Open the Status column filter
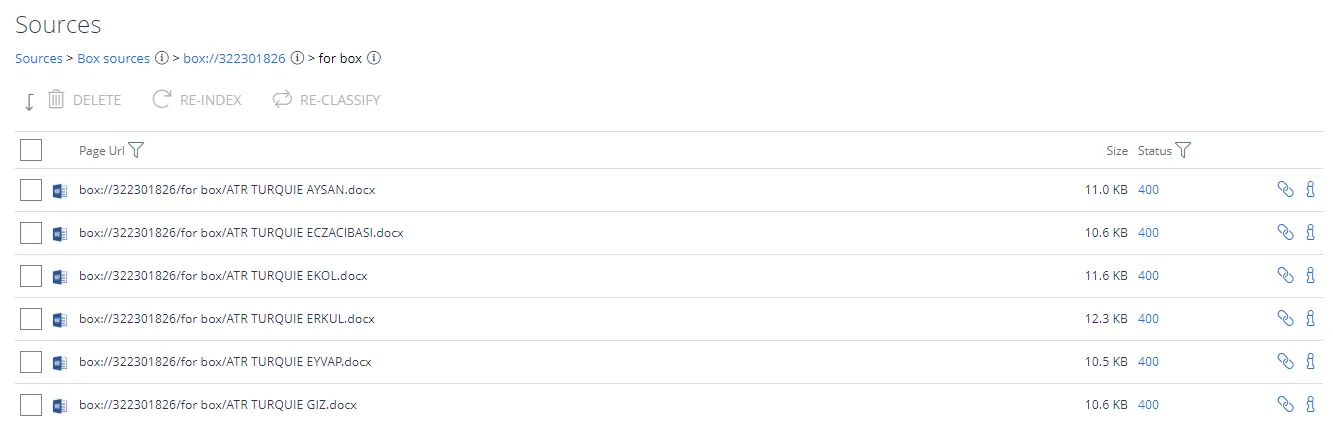This screenshot has width=1333, height=426. (1183, 150)
